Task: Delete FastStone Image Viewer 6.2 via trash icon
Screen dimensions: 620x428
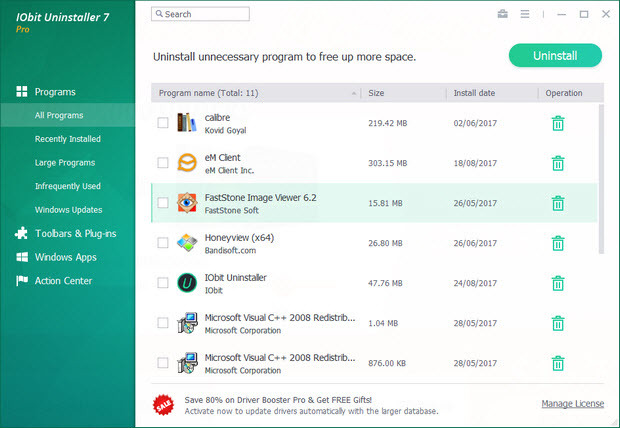Action: 558,203
